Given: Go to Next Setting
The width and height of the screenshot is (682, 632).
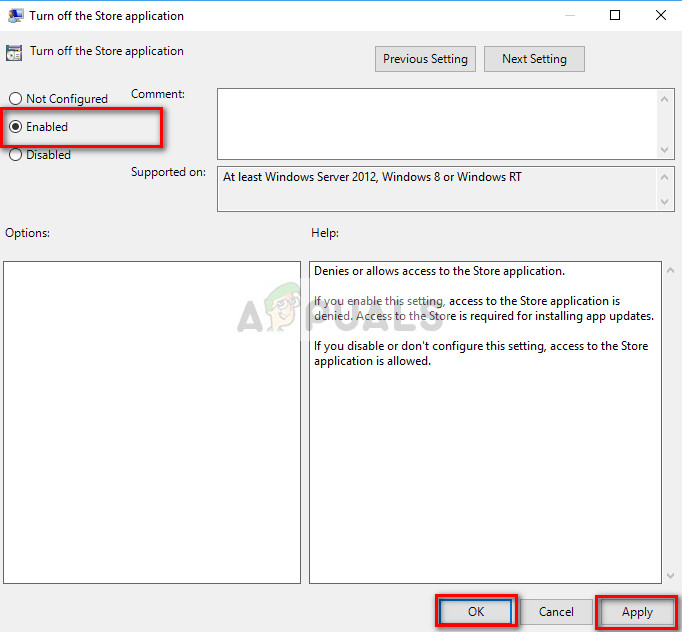Looking at the screenshot, I should point(534,59).
